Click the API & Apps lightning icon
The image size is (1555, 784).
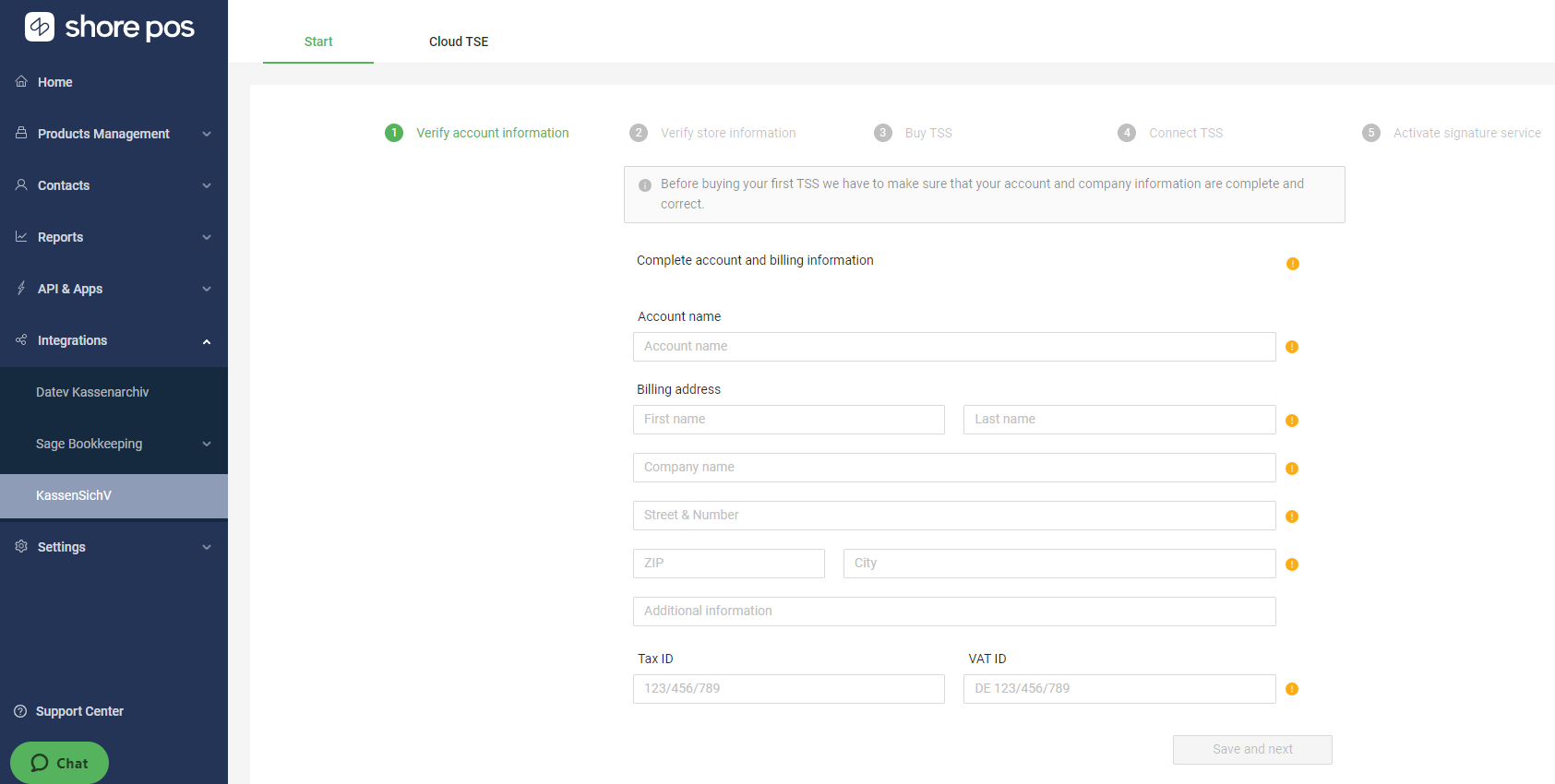[x=21, y=288]
